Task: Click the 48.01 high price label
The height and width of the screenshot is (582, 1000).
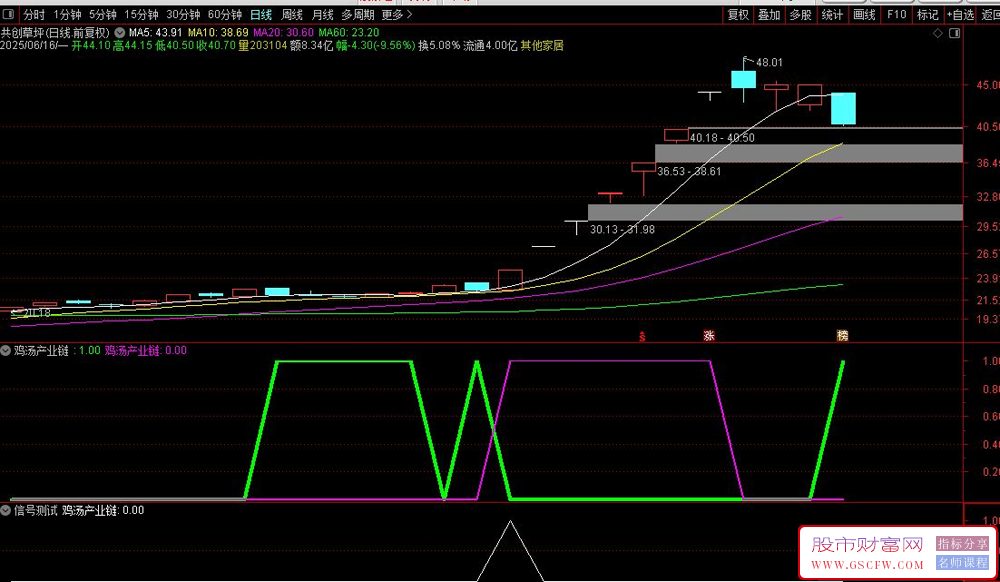Action: tap(769, 62)
